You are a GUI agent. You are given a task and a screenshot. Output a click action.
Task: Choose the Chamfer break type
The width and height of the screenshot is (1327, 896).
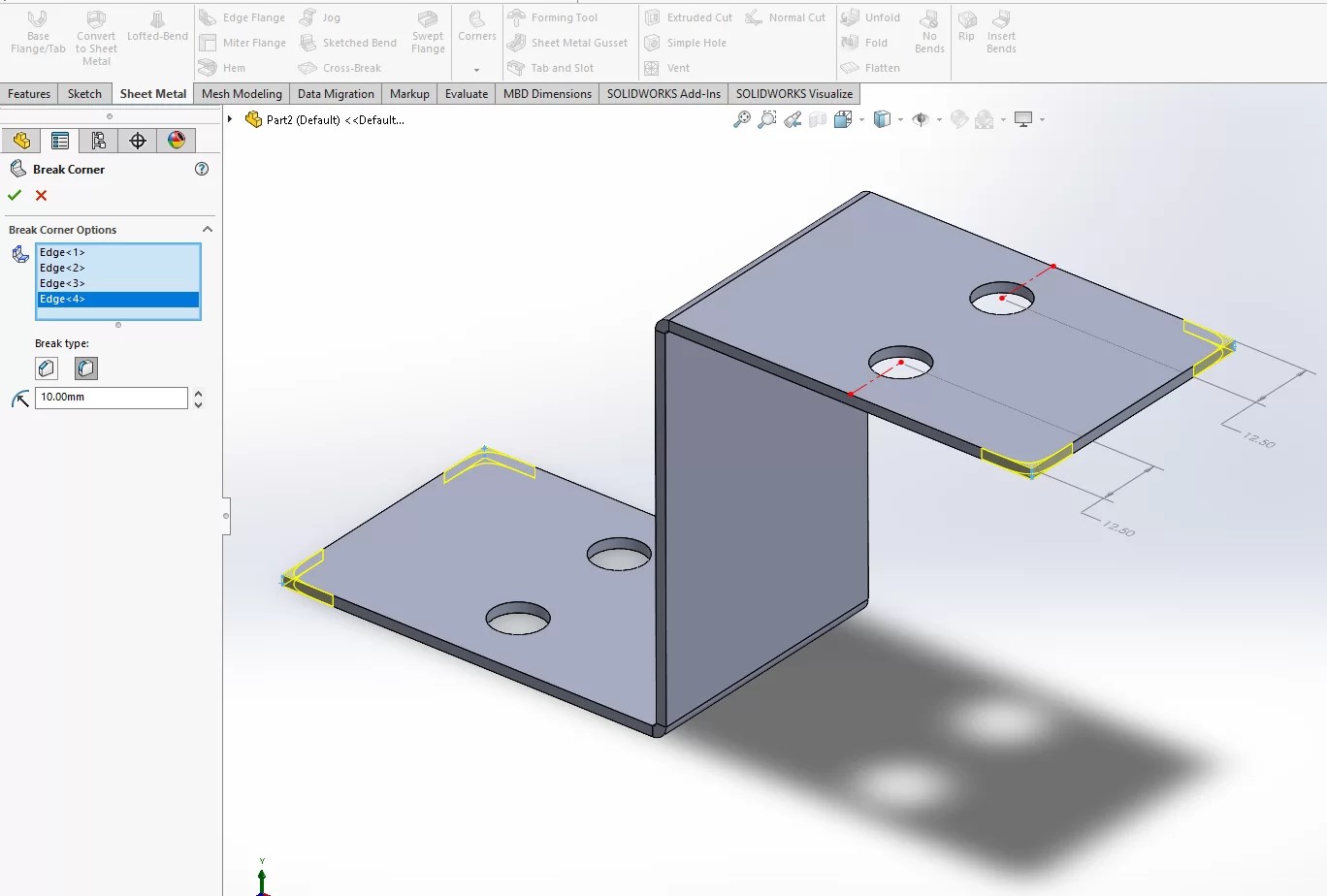[x=46, y=368]
